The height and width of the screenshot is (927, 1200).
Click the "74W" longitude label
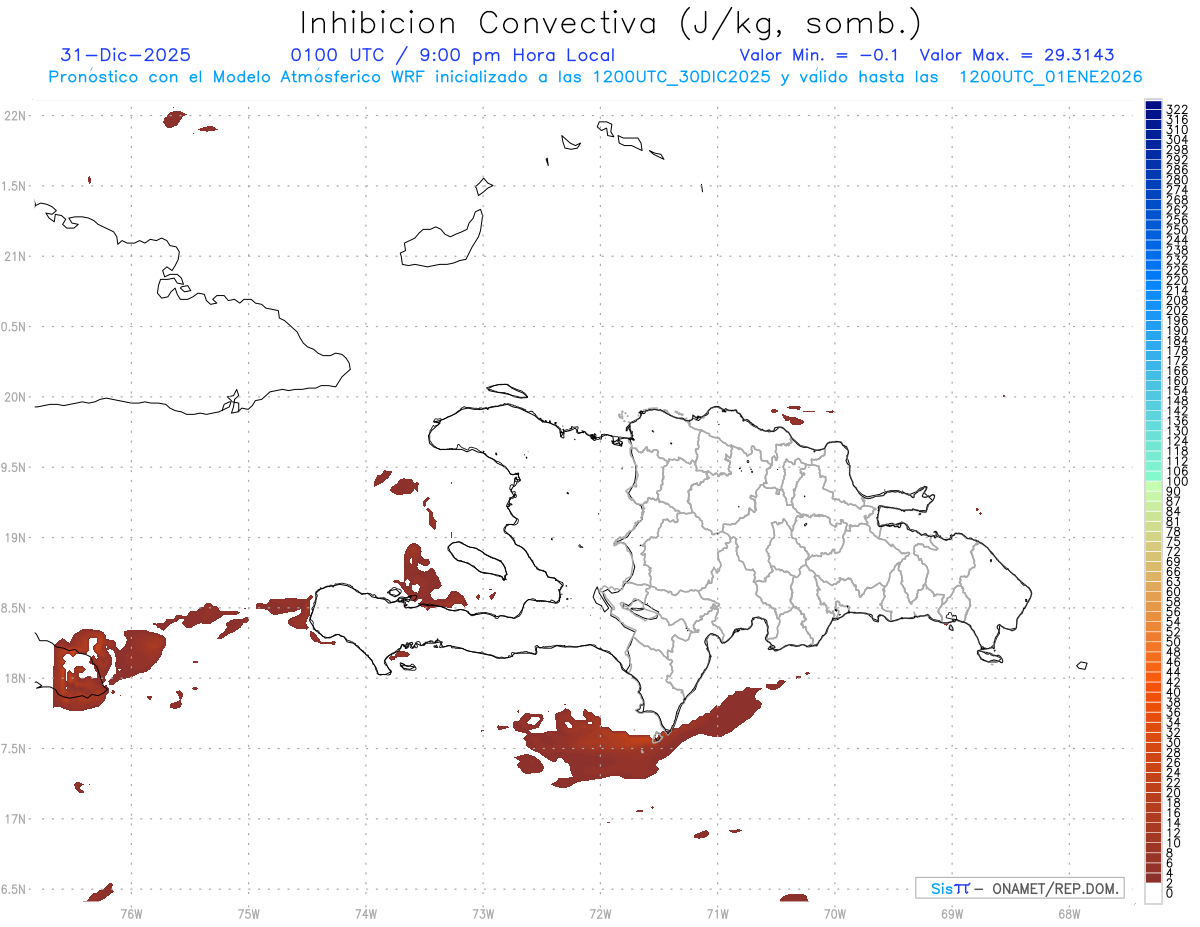pyautogui.click(x=366, y=913)
